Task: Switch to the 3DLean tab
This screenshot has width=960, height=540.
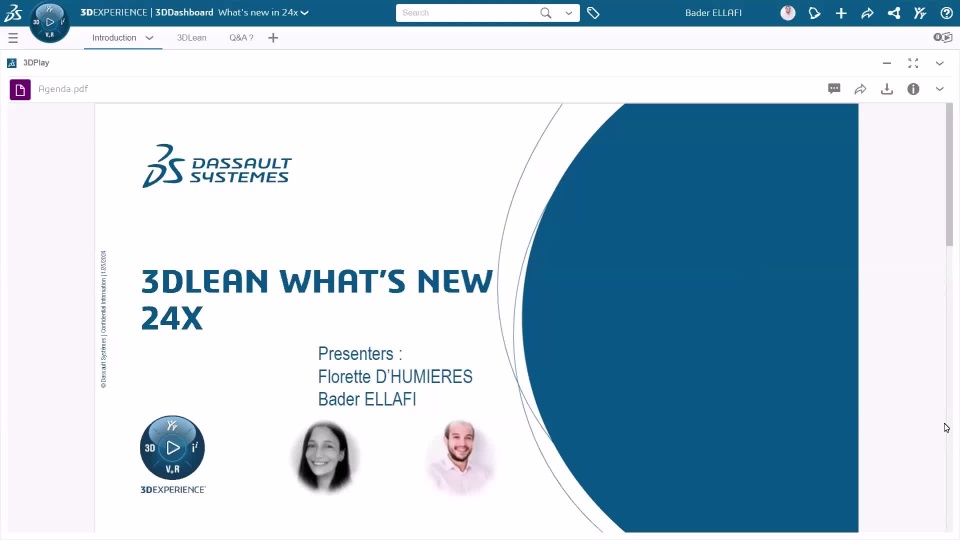Action: click(191, 38)
